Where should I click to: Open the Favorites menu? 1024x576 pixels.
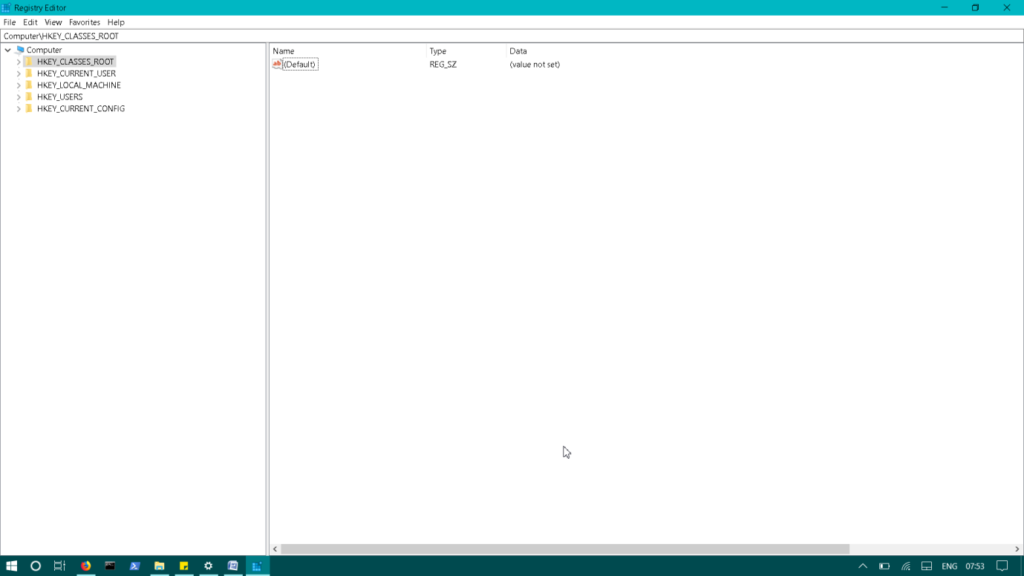click(x=84, y=22)
